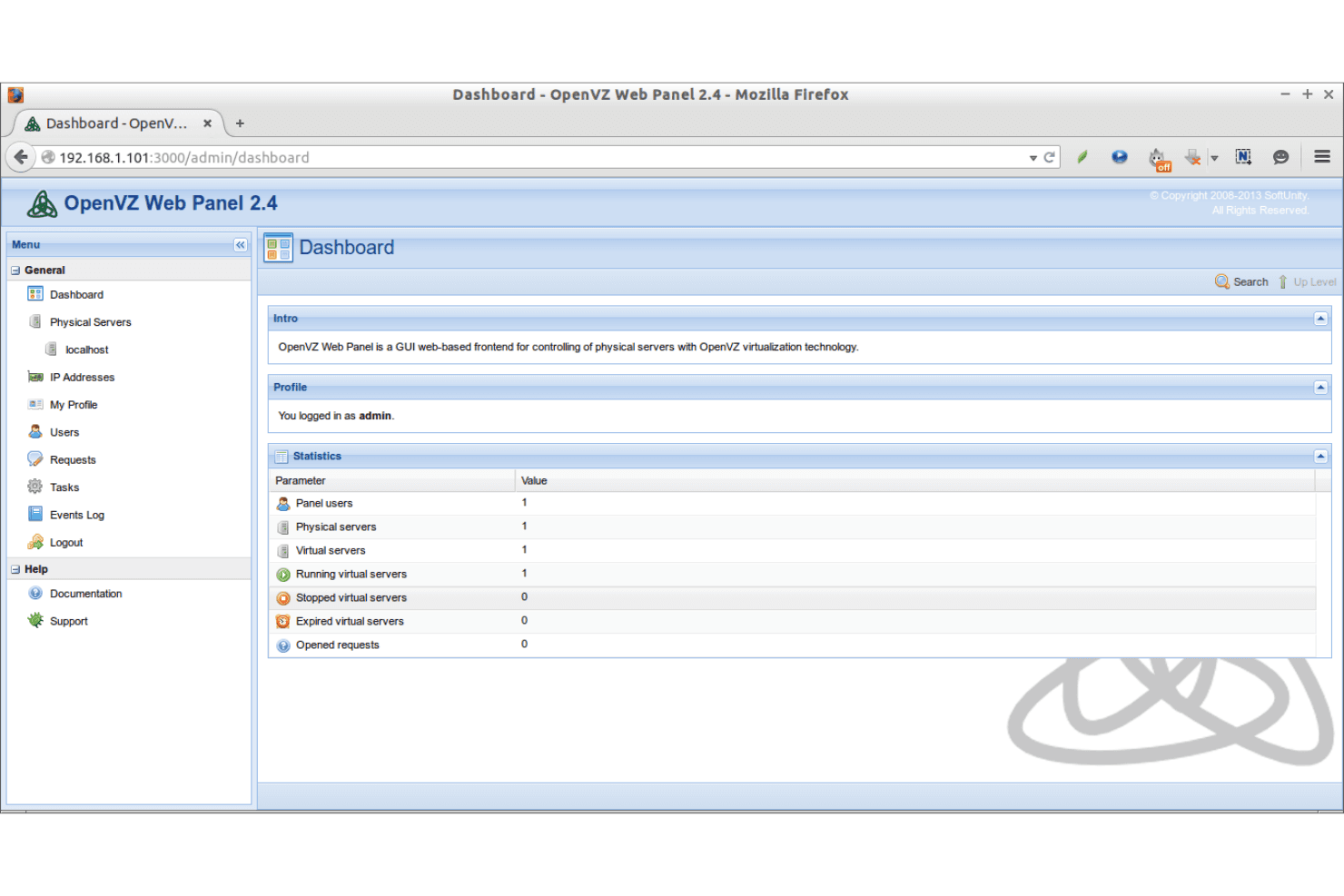Select the Running virtual servers row
Viewport: 1344px width, 896px height.
(792, 575)
